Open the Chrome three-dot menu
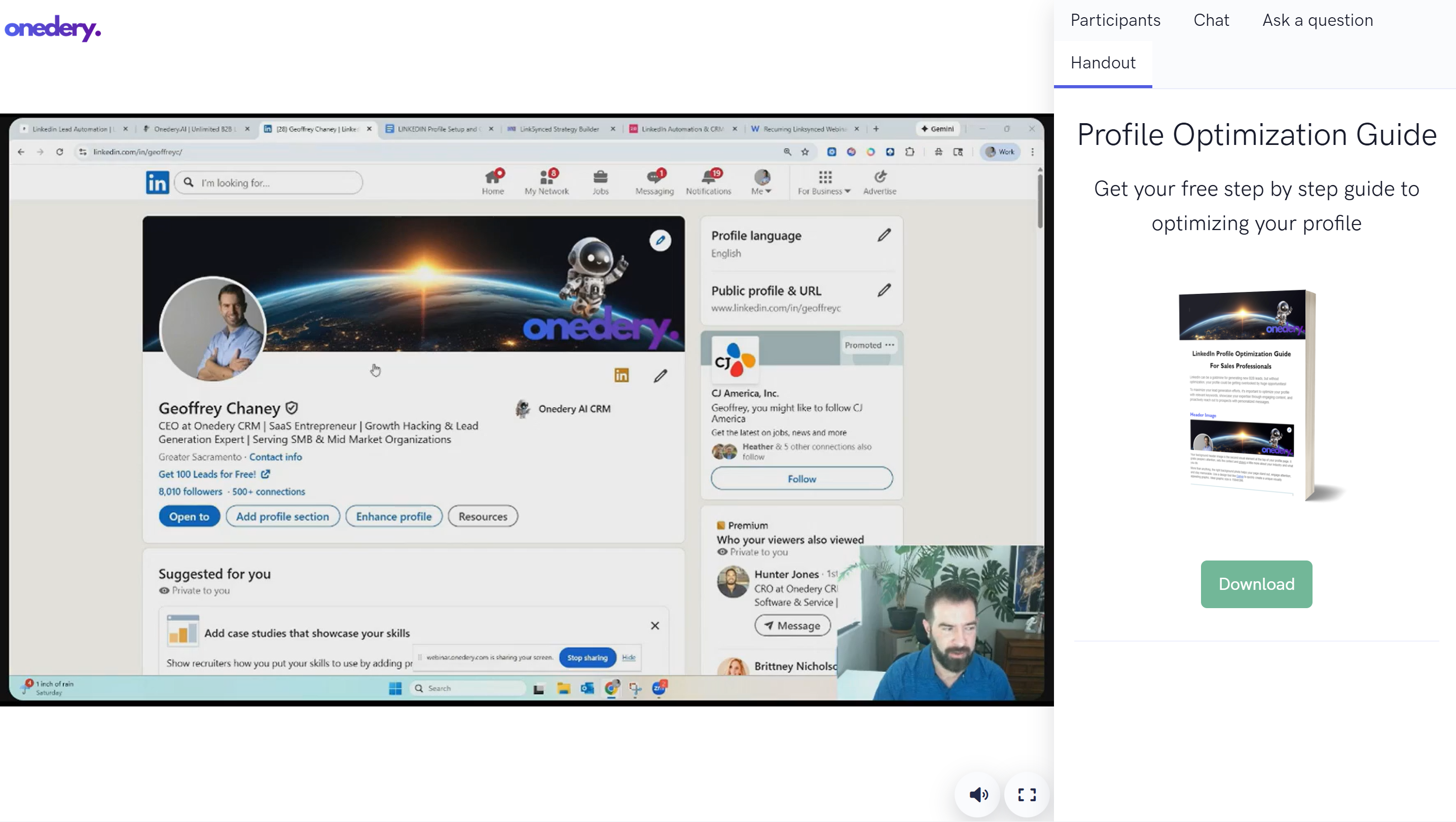Image resolution: width=1456 pixels, height=822 pixels. pyautogui.click(x=1033, y=152)
